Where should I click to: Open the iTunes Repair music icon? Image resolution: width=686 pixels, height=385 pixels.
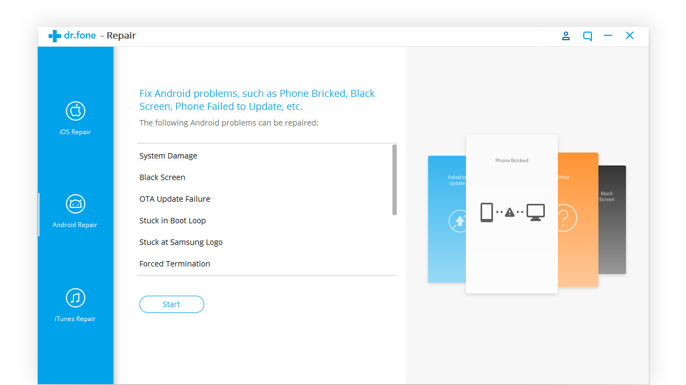(x=75, y=298)
